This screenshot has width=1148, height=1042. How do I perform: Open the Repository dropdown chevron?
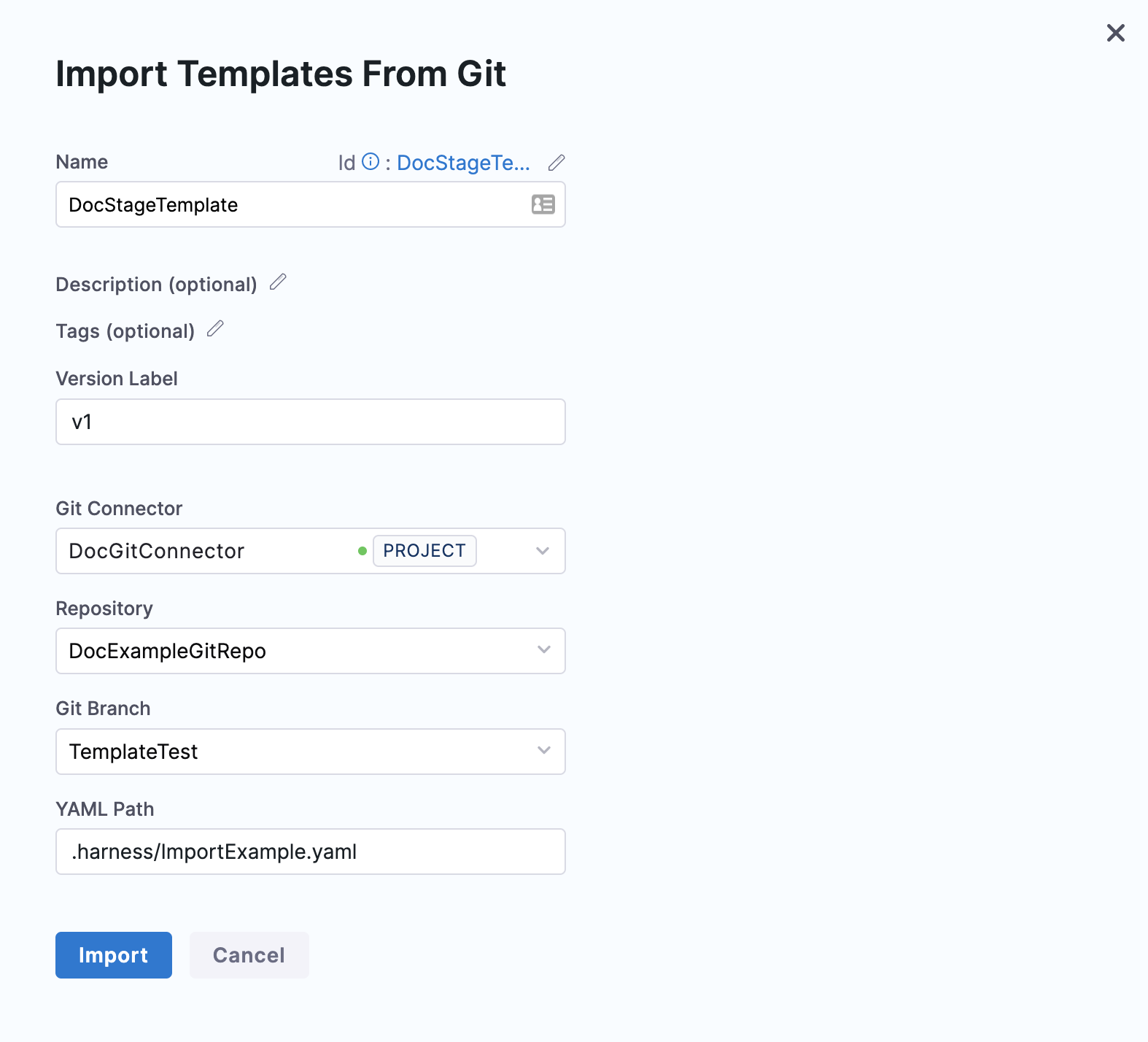click(x=543, y=650)
